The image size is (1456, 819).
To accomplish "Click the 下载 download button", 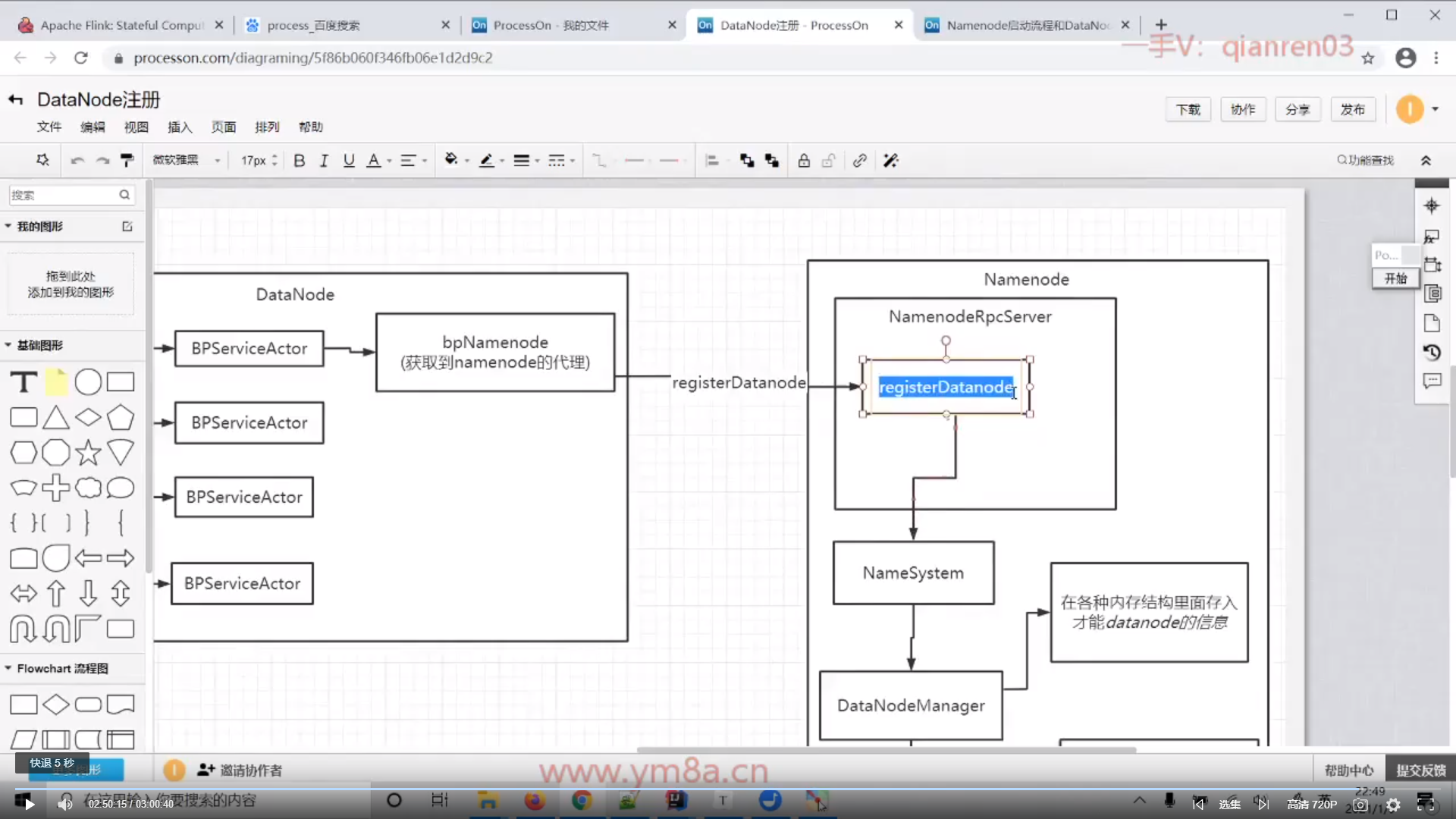I will pyautogui.click(x=1188, y=109).
